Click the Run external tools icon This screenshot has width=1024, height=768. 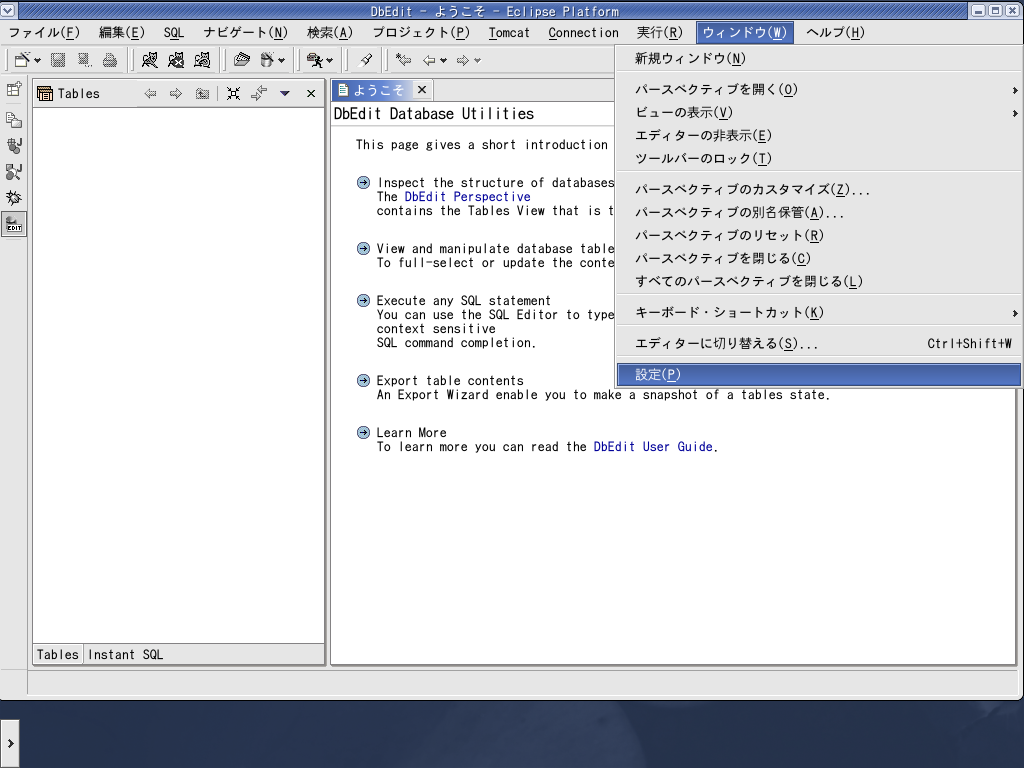tap(315, 60)
